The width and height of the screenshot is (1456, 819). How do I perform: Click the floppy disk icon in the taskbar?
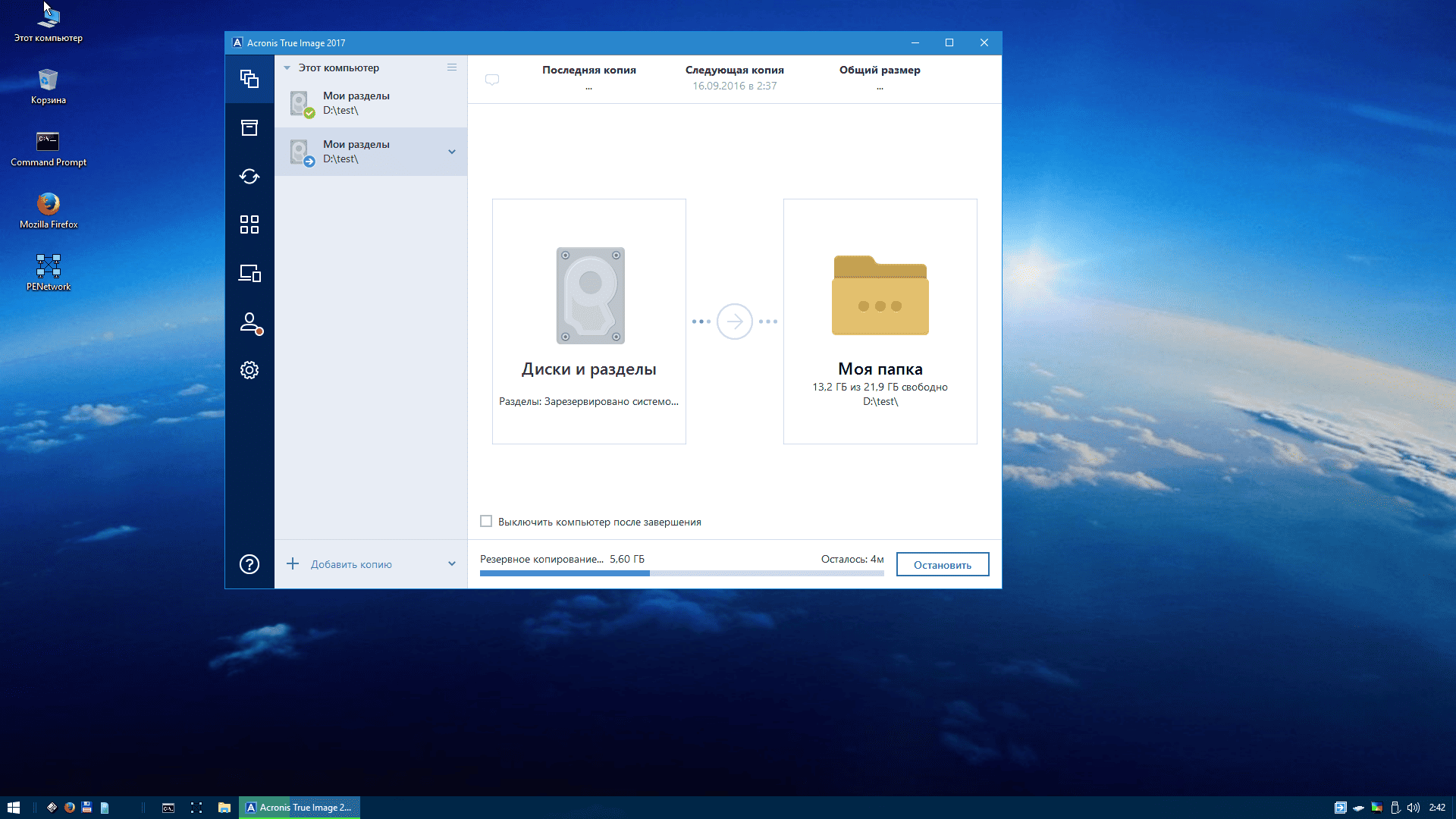pyautogui.click(x=87, y=808)
